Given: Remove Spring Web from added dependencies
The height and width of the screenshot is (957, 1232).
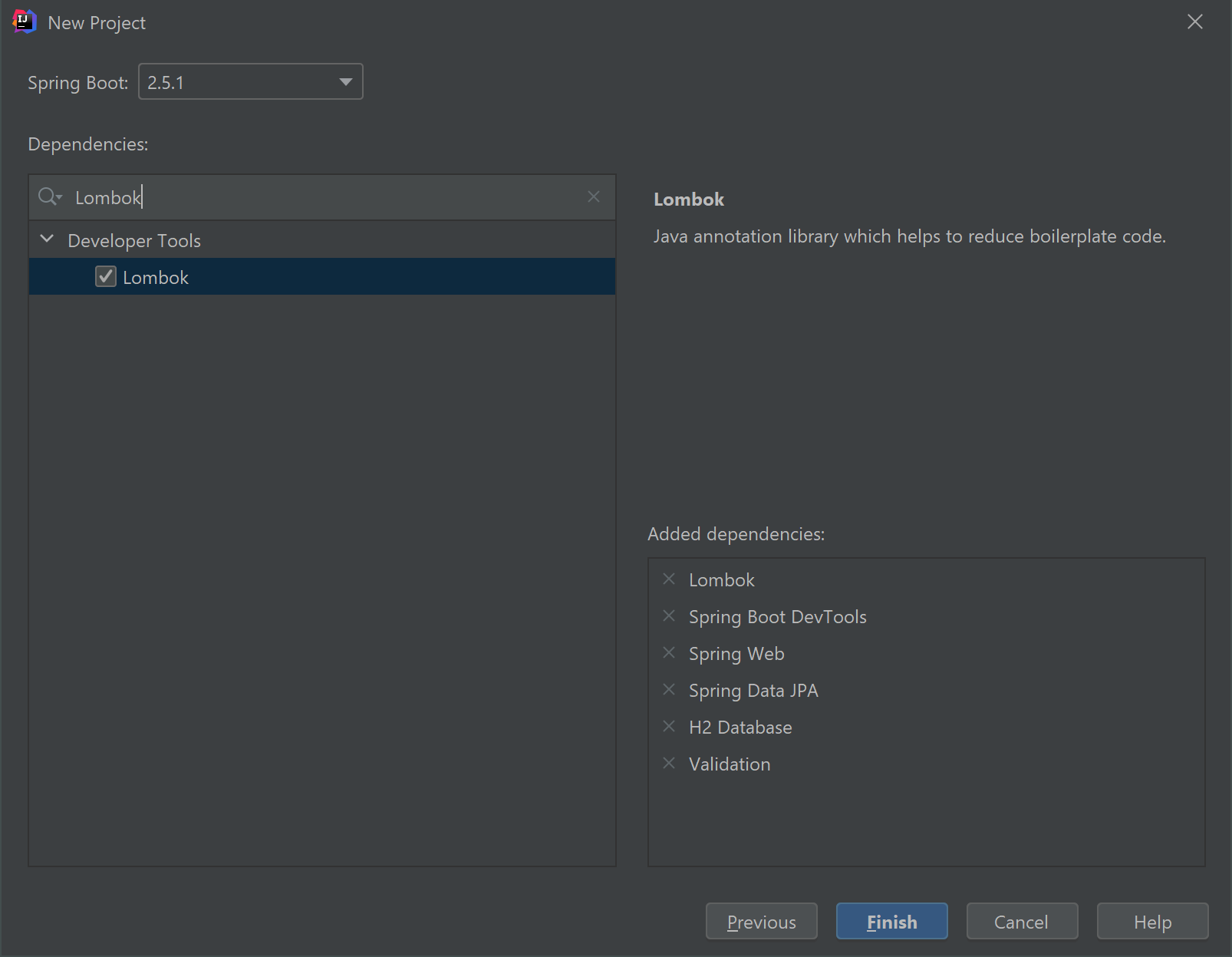Looking at the screenshot, I should click(669, 653).
